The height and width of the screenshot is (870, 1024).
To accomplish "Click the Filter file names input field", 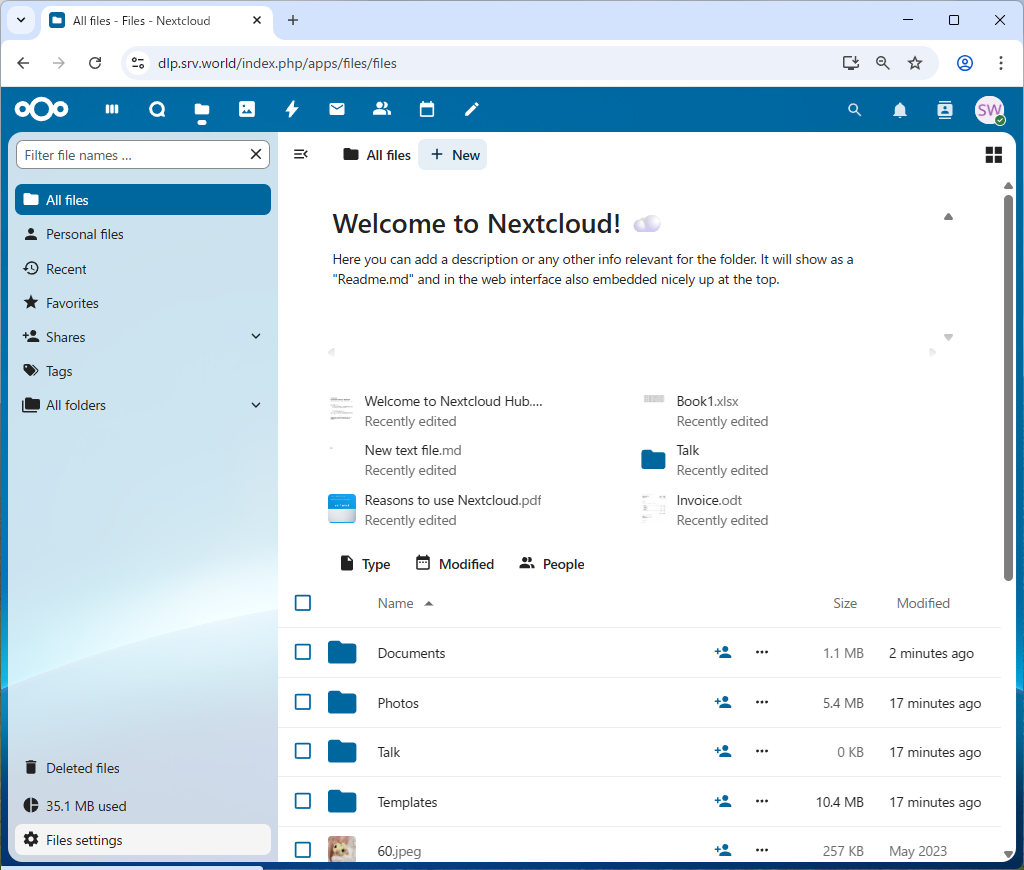I will tap(133, 155).
